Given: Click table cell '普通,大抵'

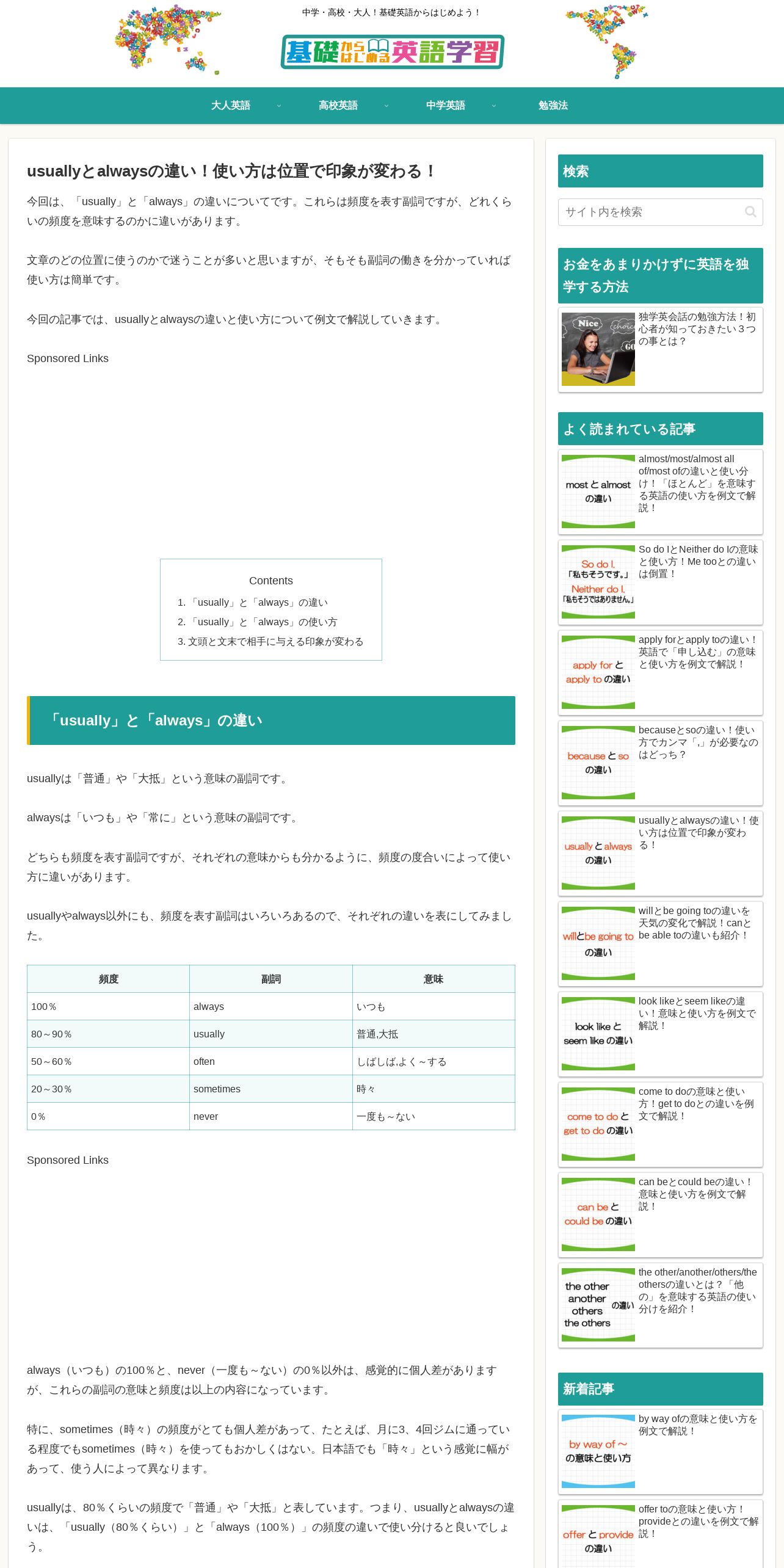Looking at the screenshot, I should pos(434,1034).
